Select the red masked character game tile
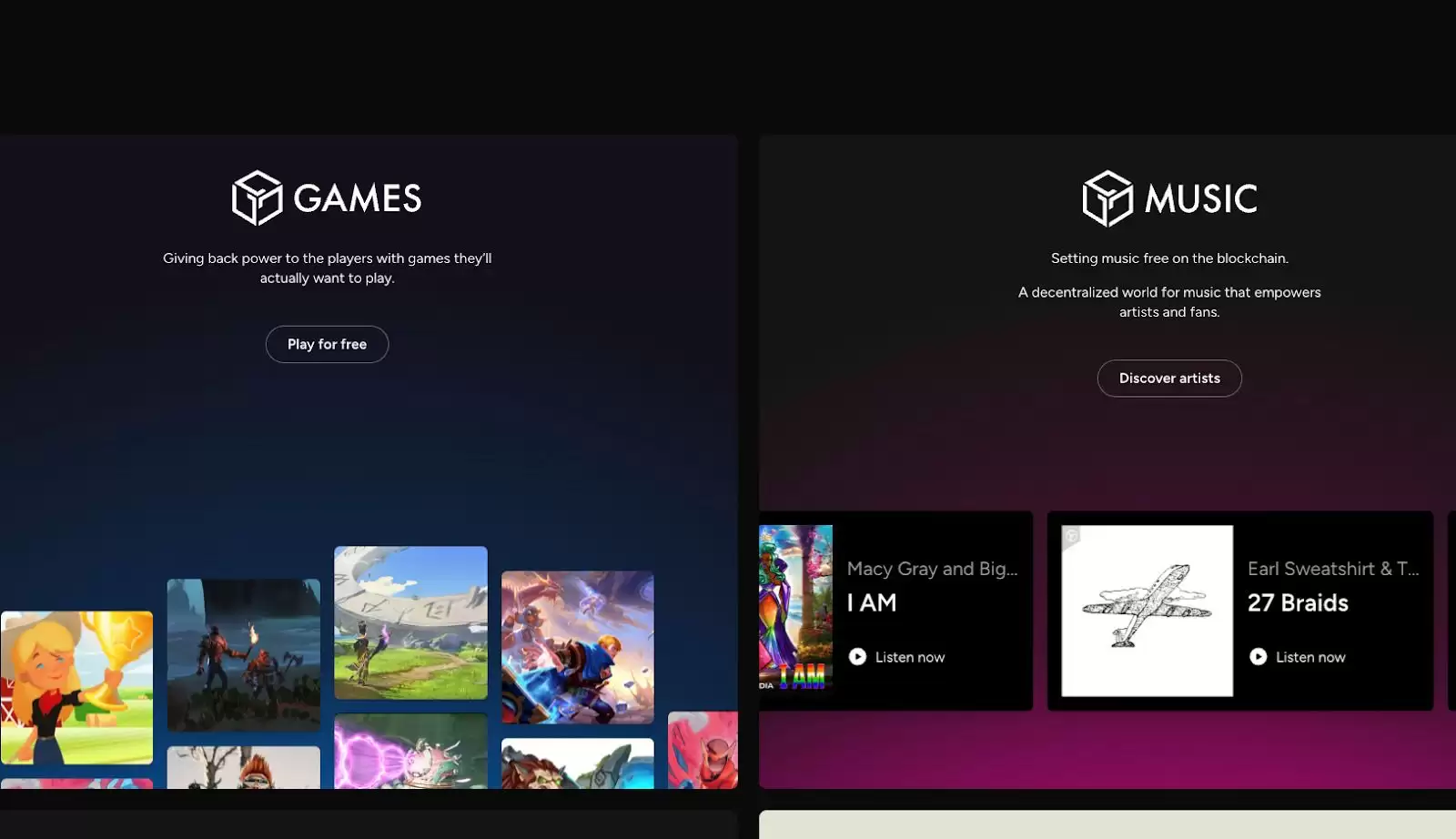This screenshot has width=1456, height=839. 703,750
